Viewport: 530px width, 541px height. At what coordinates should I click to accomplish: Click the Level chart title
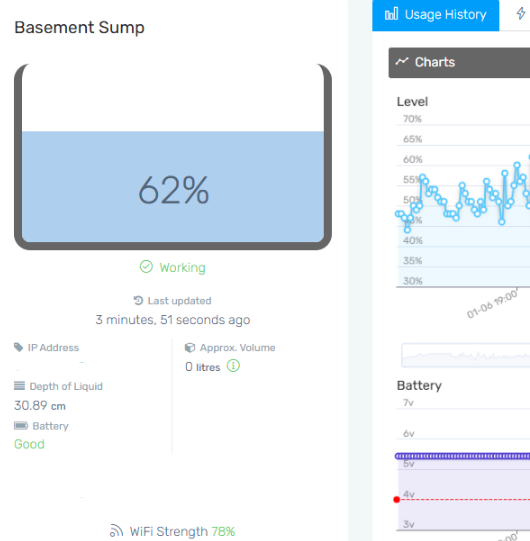pos(412,102)
